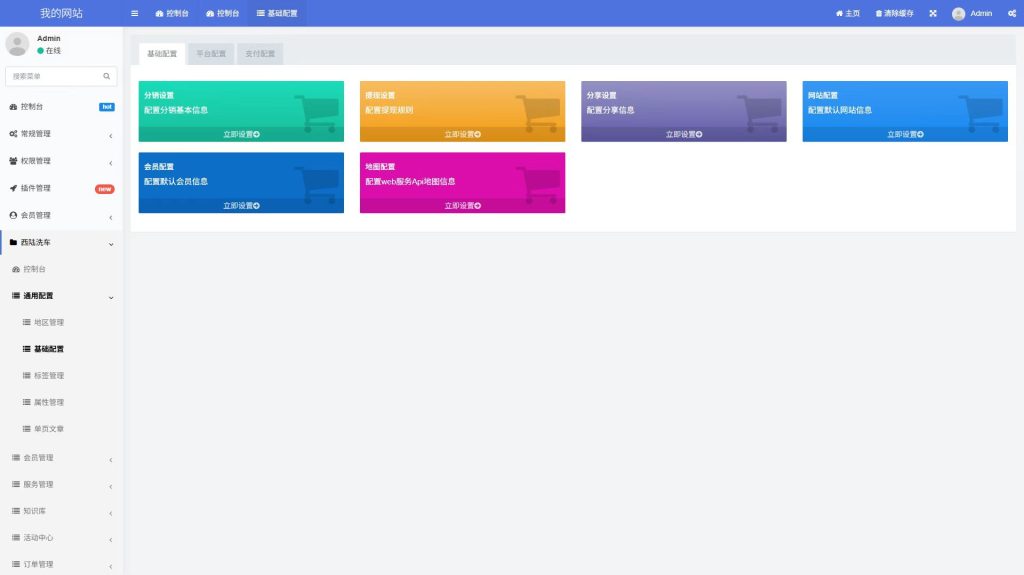Click the 搜索菜单 search input field

56,76
